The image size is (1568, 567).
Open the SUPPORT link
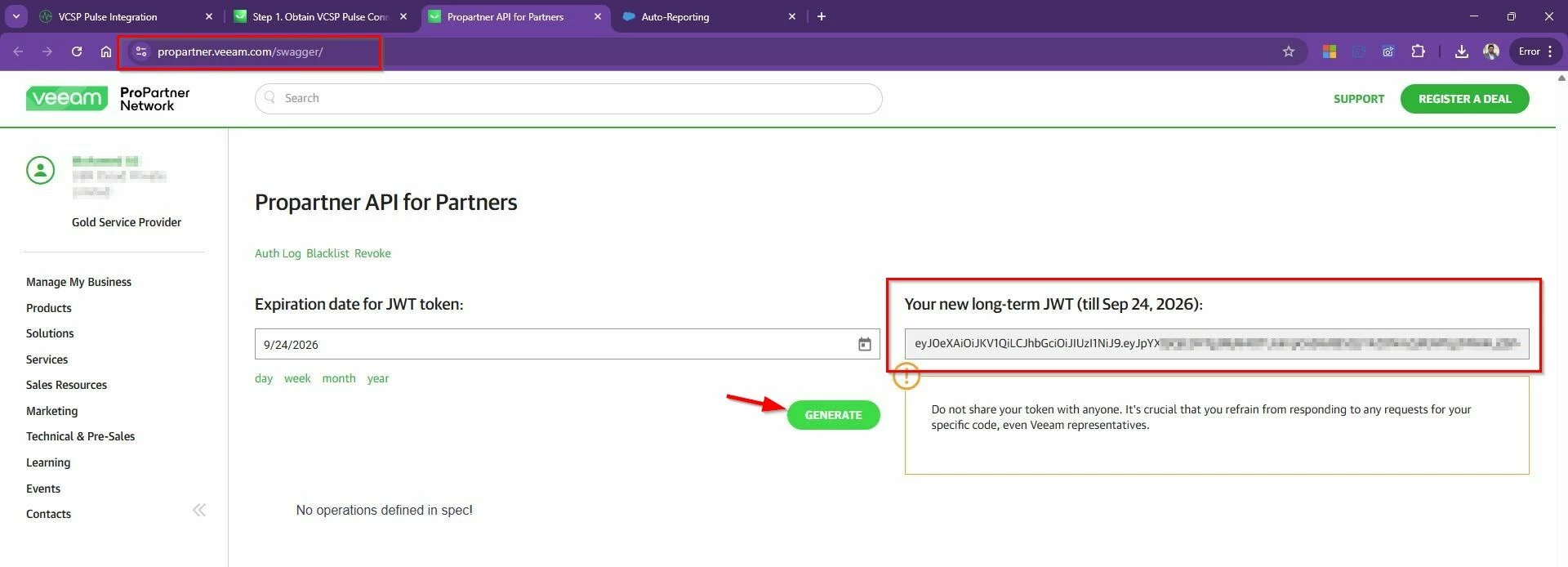(x=1359, y=99)
